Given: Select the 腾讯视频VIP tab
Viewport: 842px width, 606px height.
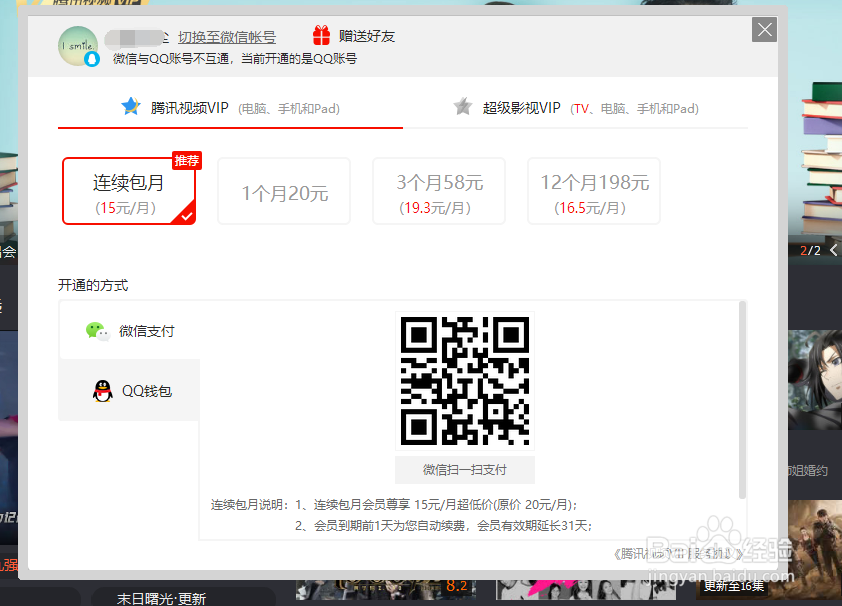Looking at the screenshot, I should (230, 108).
